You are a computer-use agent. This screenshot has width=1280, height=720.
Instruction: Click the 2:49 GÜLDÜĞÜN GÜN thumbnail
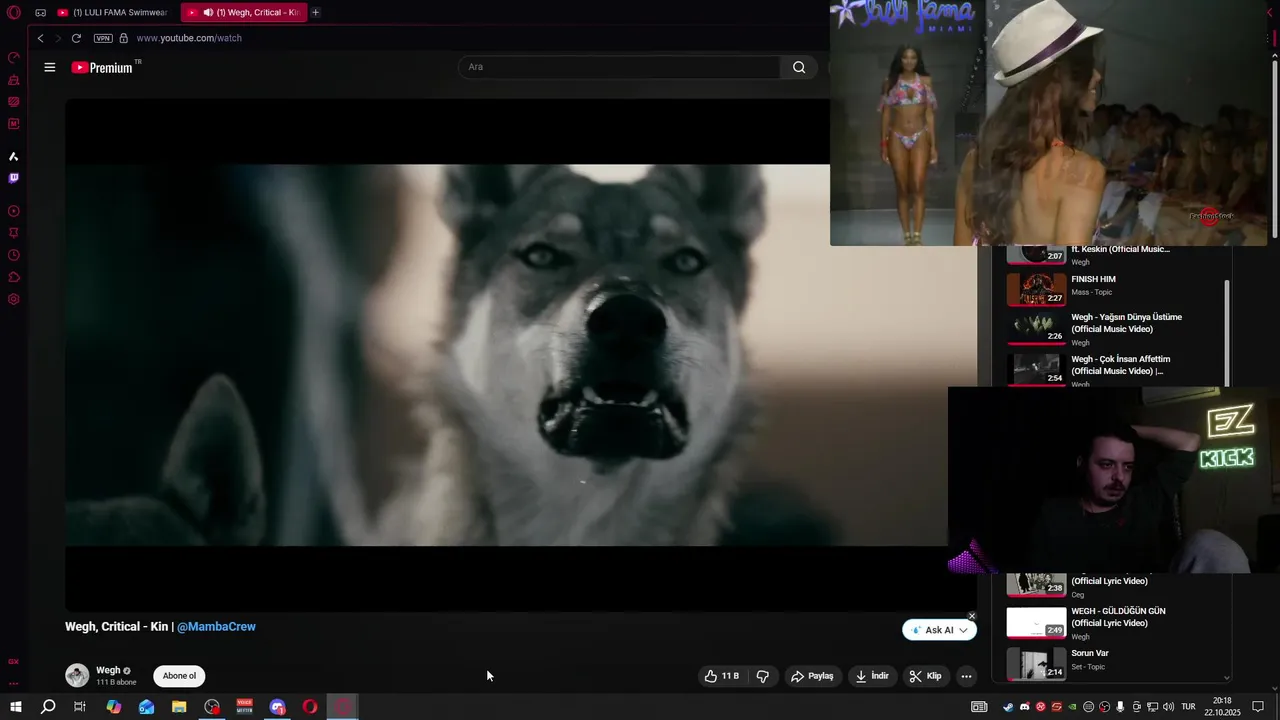(x=1036, y=622)
